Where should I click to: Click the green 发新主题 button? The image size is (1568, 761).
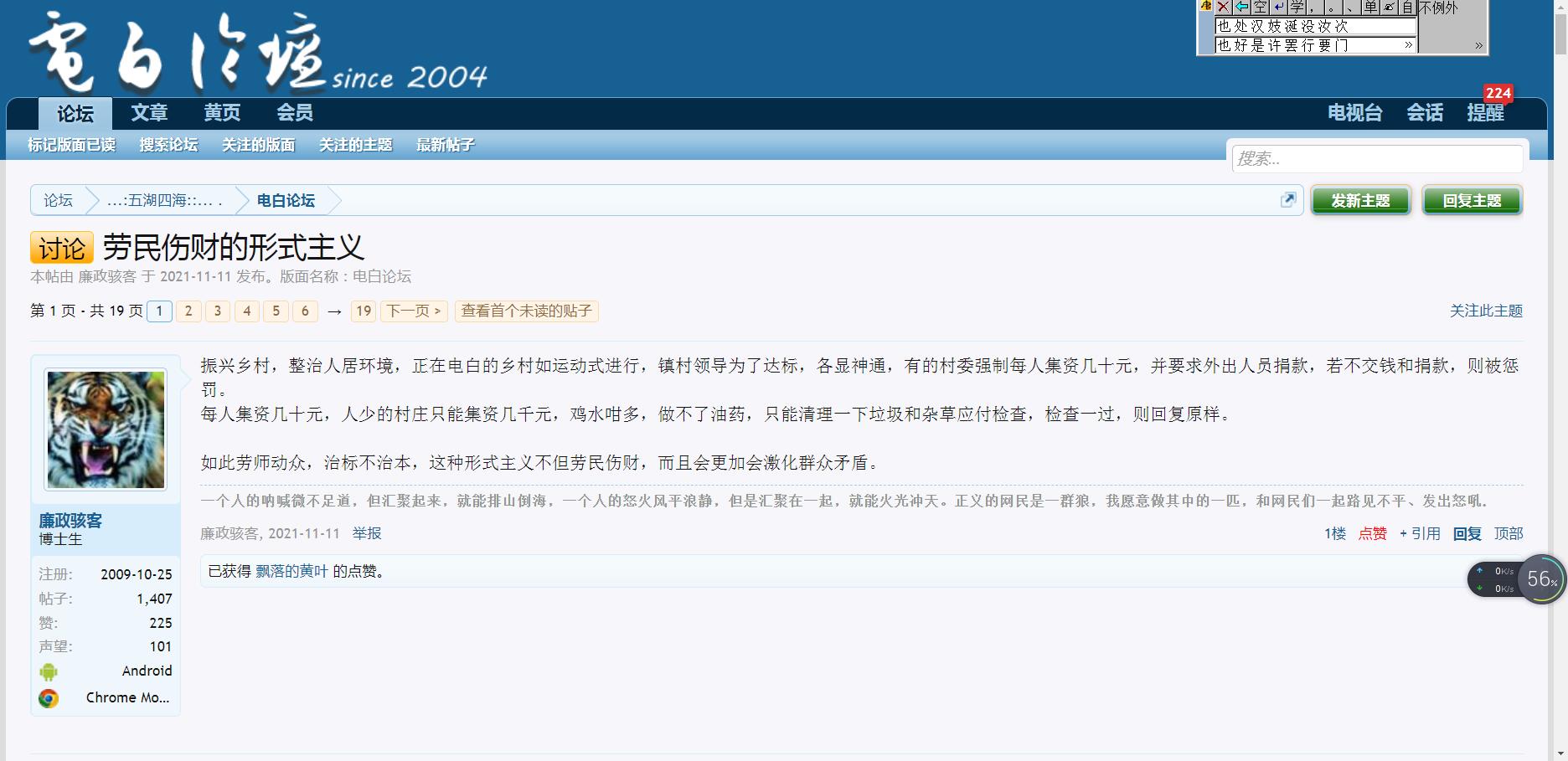pyautogui.click(x=1360, y=201)
